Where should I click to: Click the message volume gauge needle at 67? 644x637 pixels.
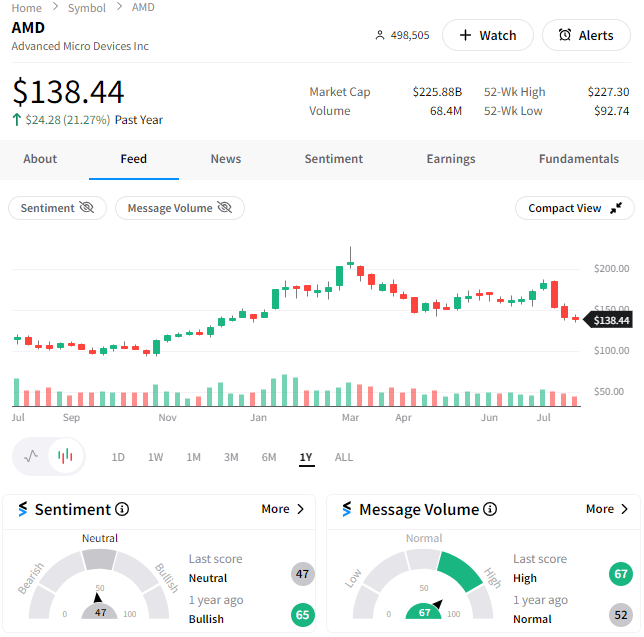point(438,604)
